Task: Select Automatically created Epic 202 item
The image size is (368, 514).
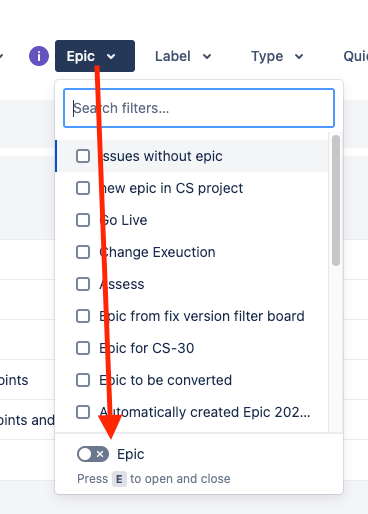Action: (192, 412)
